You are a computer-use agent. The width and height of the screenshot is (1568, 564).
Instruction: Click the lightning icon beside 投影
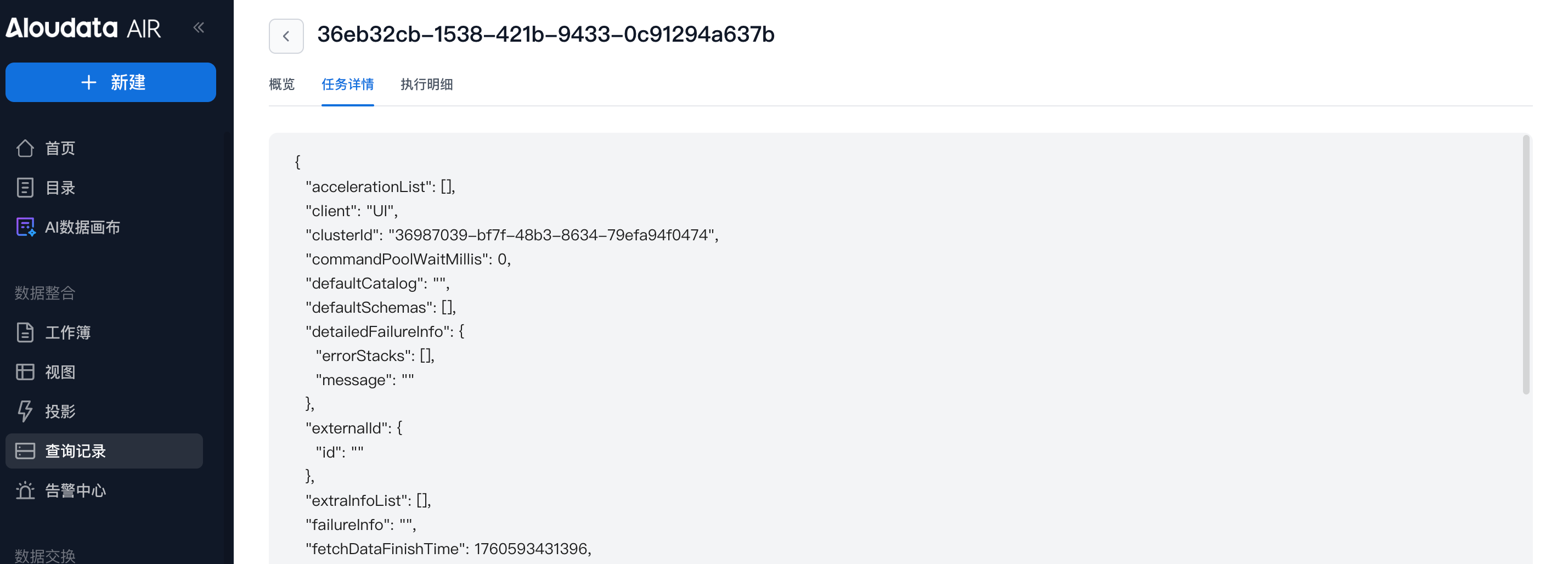point(25,412)
